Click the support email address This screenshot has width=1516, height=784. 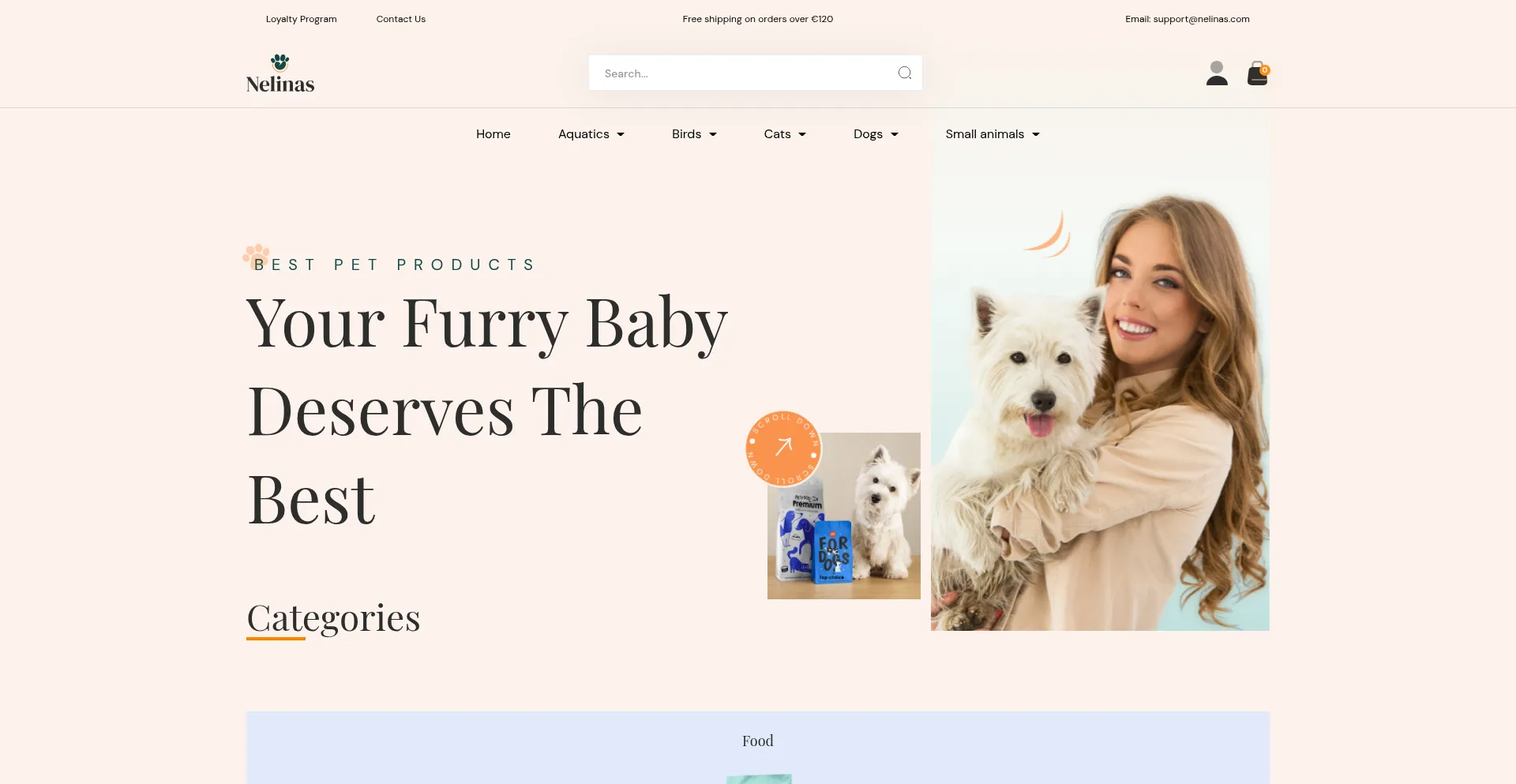point(1201,19)
